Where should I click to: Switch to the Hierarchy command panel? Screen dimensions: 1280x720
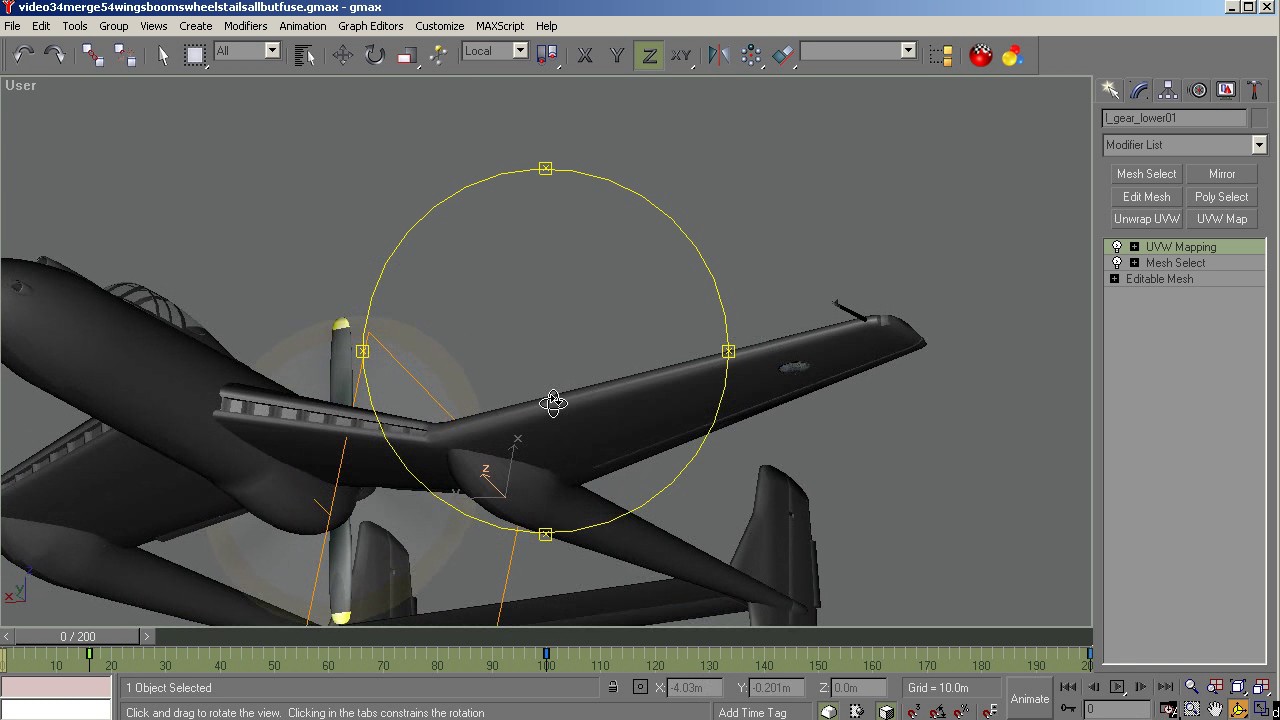1168,90
